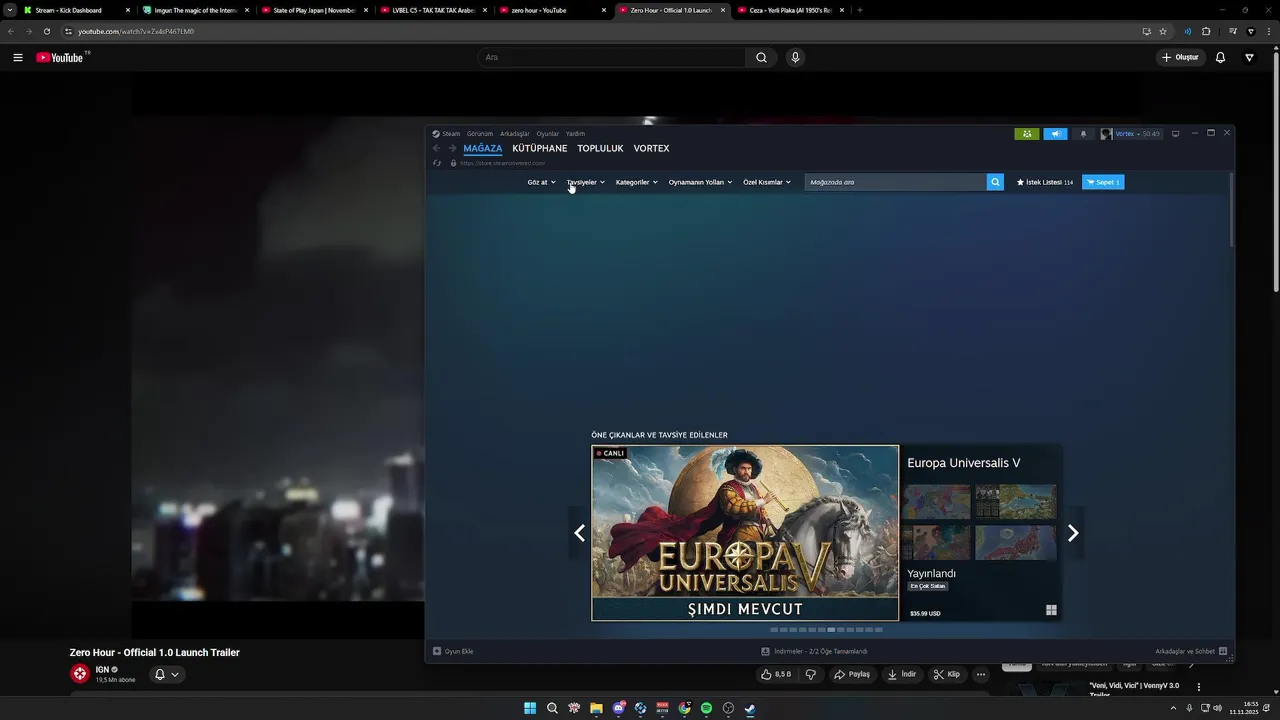The image size is (1280, 720).
Task: Open İndirmeler downloads status in Steam
Action: (x=814, y=651)
